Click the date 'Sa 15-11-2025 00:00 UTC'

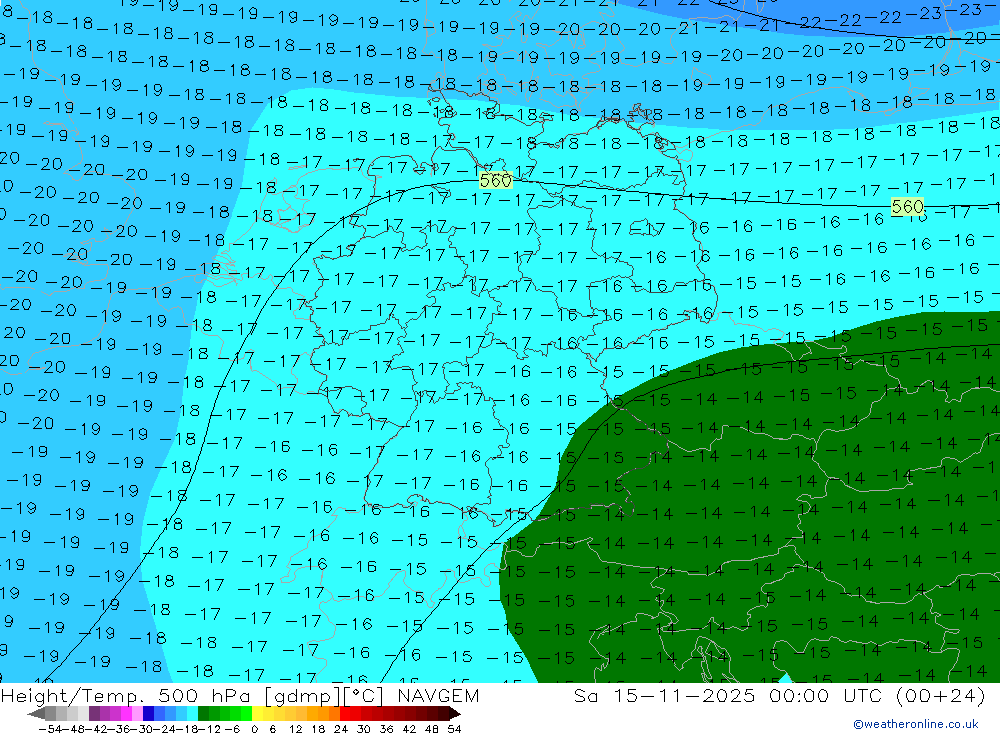pyautogui.click(x=728, y=695)
